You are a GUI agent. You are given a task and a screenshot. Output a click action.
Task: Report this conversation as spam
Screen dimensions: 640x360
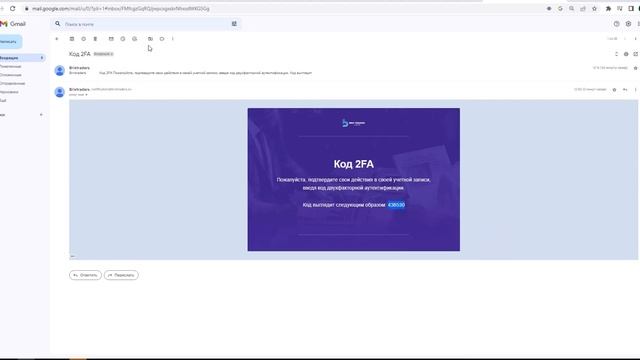pyautogui.click(x=83, y=39)
